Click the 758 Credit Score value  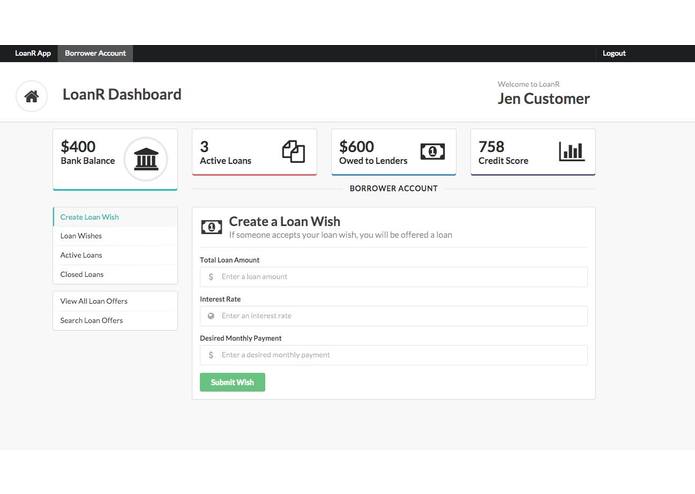click(491, 147)
